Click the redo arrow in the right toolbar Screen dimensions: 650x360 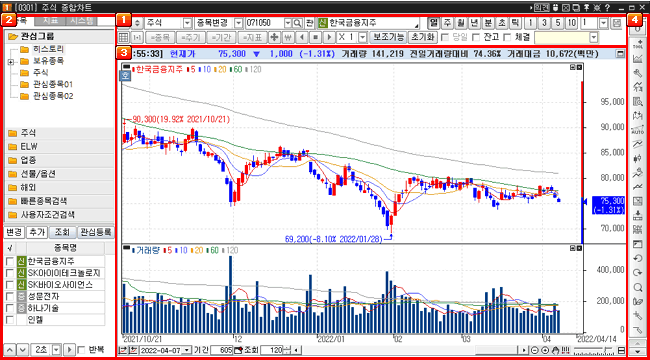coord(638,273)
